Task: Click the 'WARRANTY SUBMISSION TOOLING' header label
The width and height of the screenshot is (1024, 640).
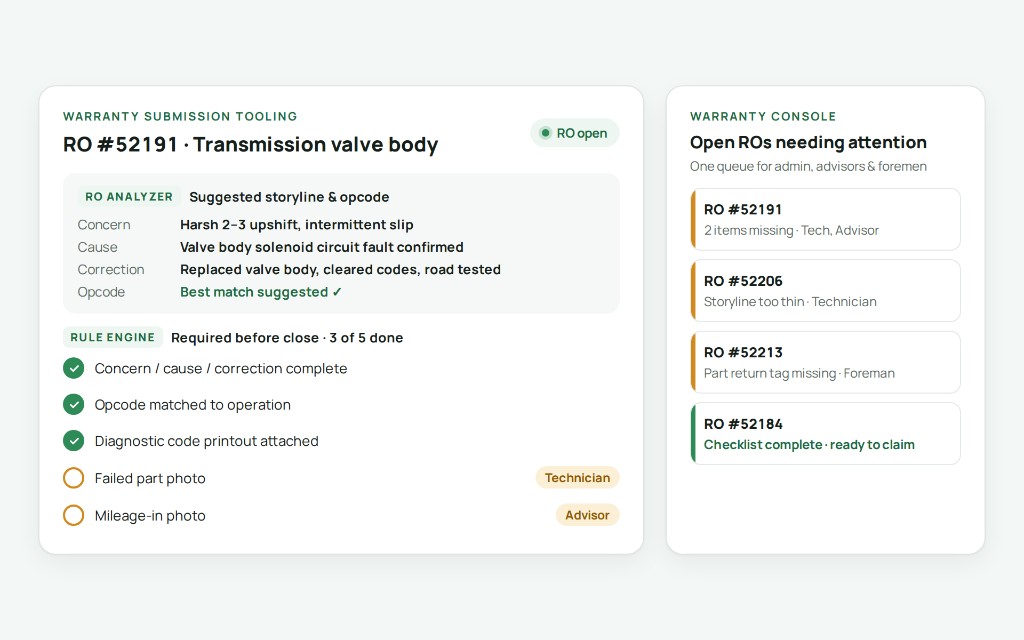Action: click(180, 116)
